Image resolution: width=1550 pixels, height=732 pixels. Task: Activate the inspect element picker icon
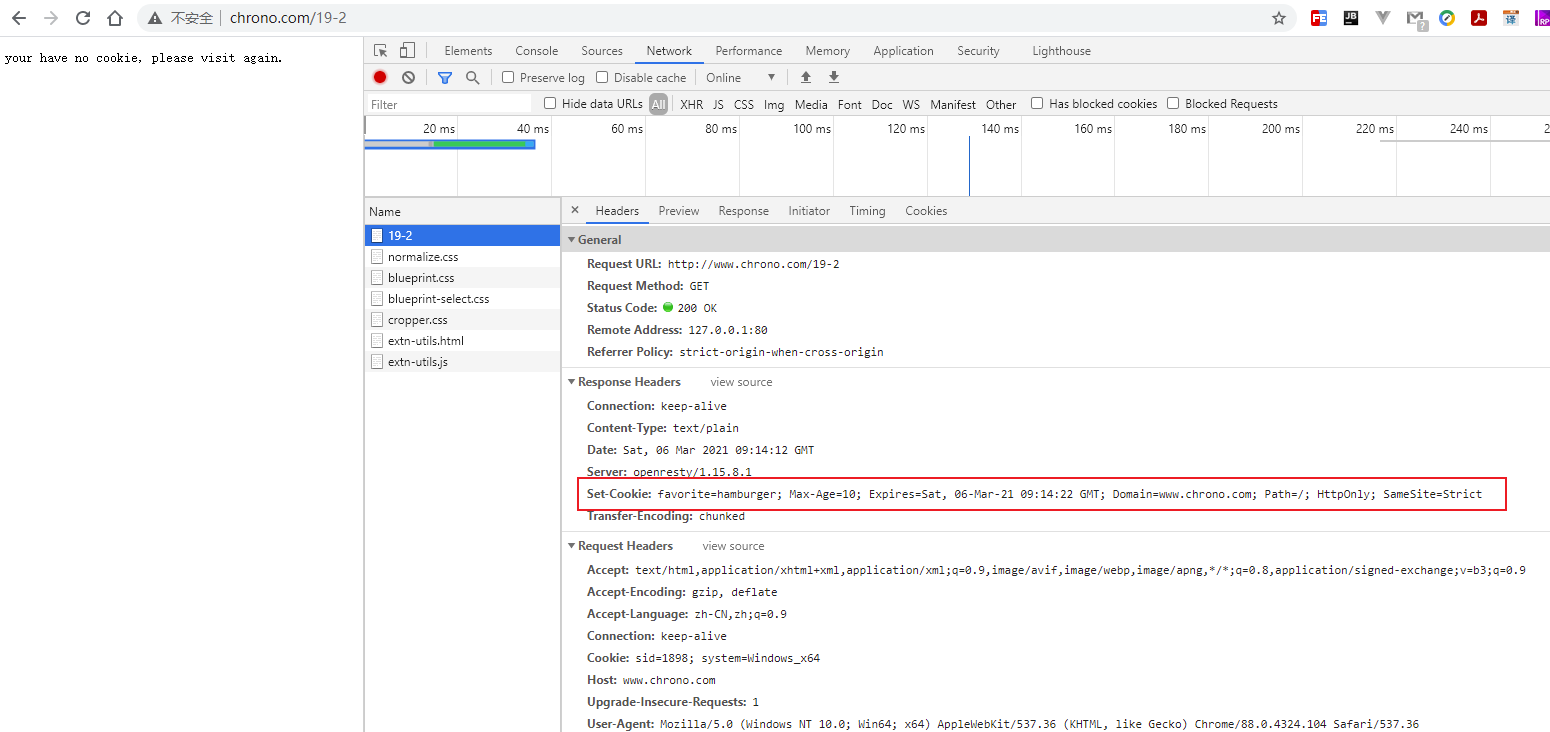tap(381, 51)
